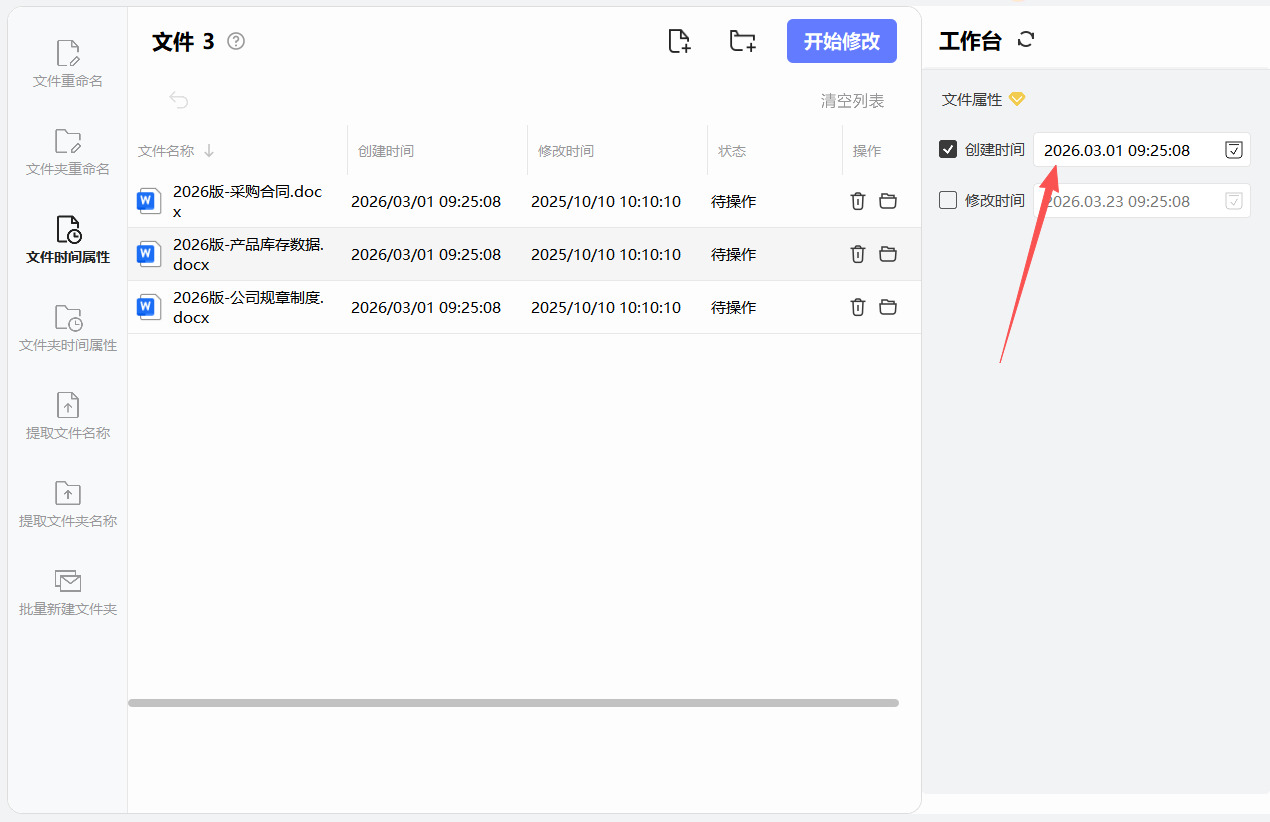Uncheck the 创建时间 checkbox
1270x822 pixels.
[x=948, y=149]
